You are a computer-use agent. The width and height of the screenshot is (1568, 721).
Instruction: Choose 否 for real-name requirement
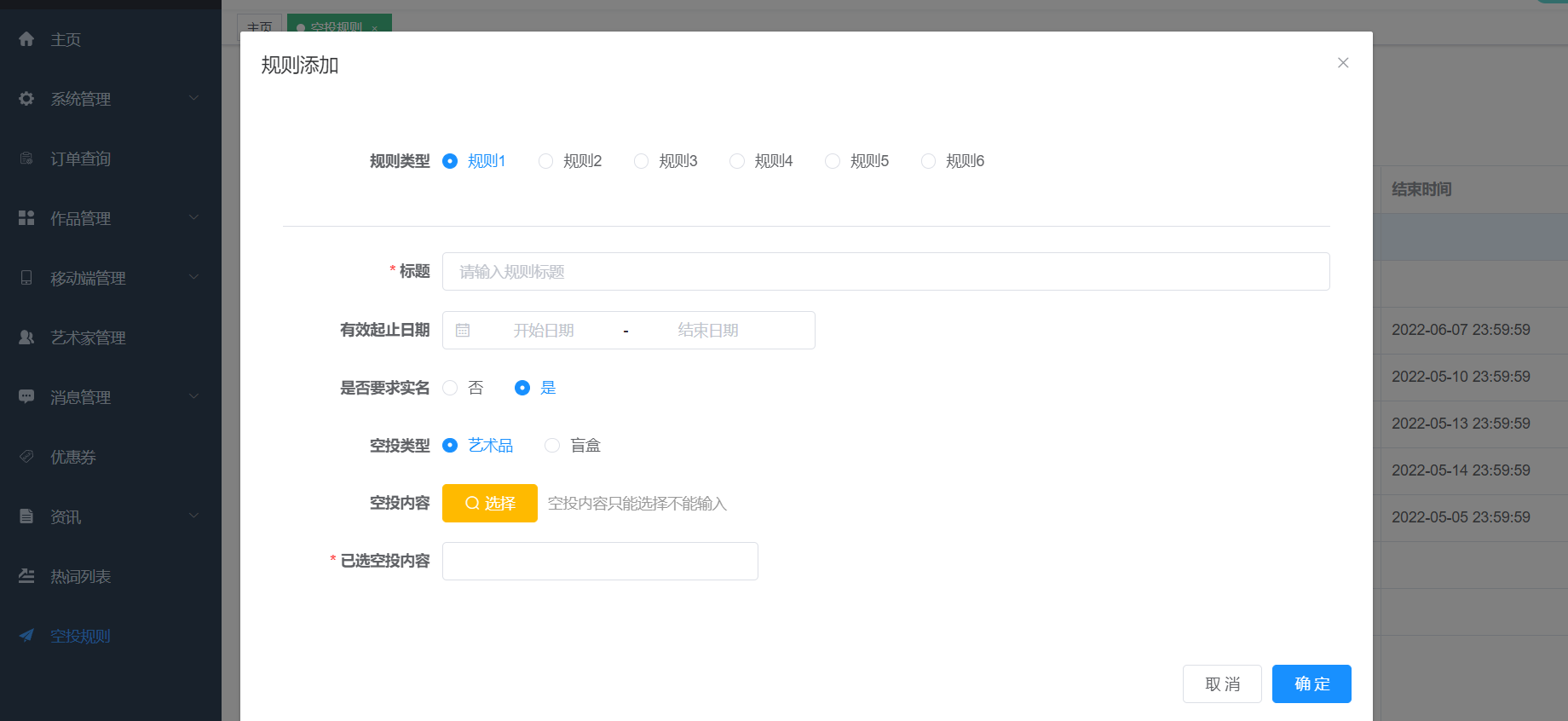tap(450, 388)
